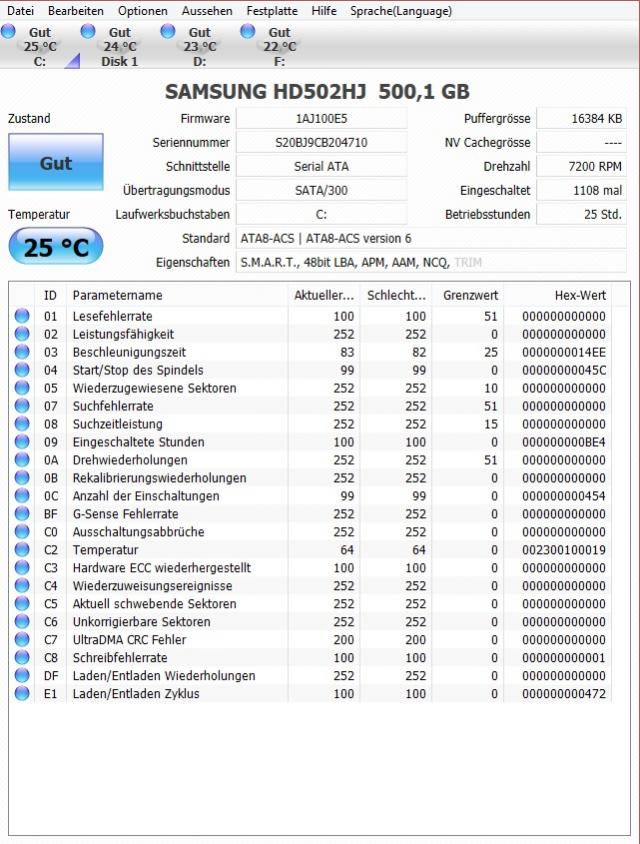Click the Übertragungsmodus field SATA/300
This screenshot has height=844, width=640.
321,191
